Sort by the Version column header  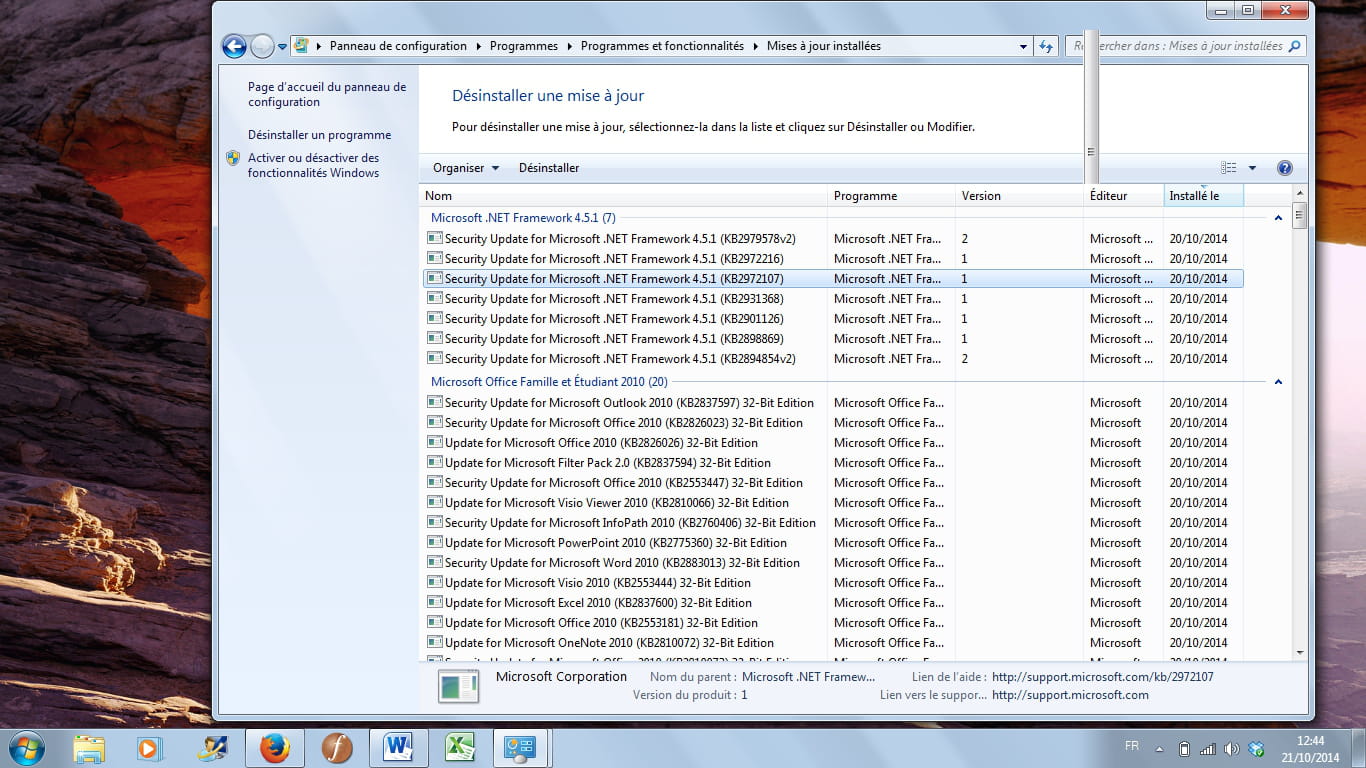[x=1019, y=196]
